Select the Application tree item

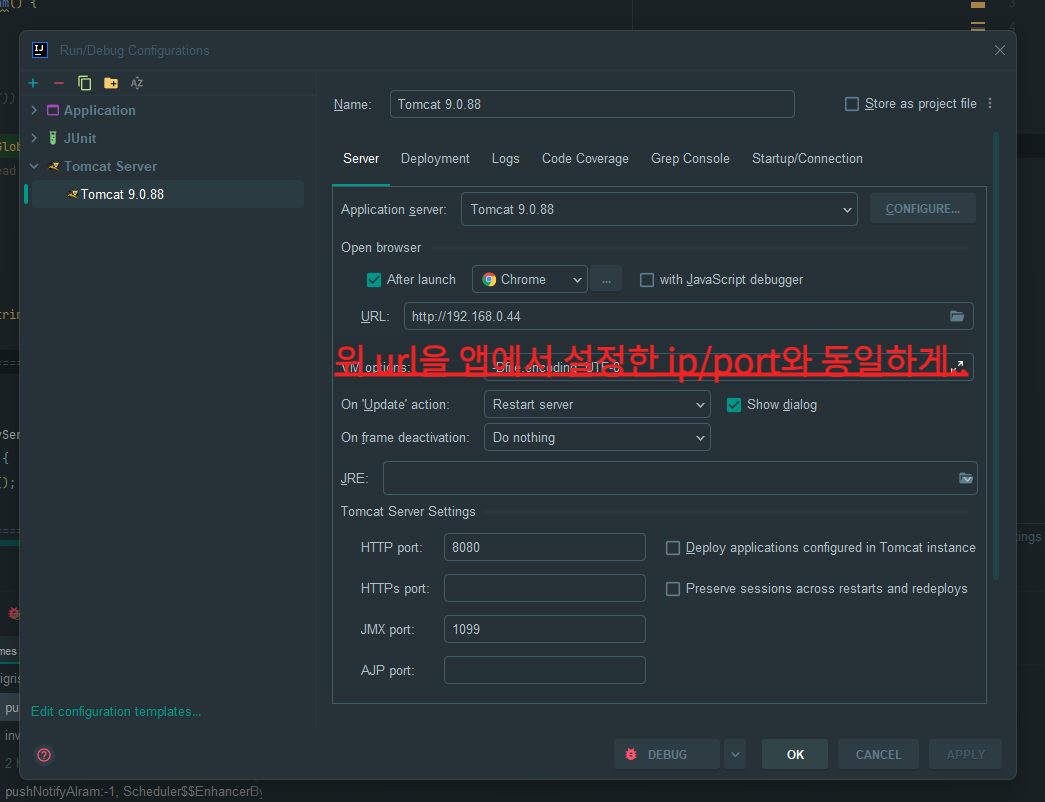(x=99, y=110)
